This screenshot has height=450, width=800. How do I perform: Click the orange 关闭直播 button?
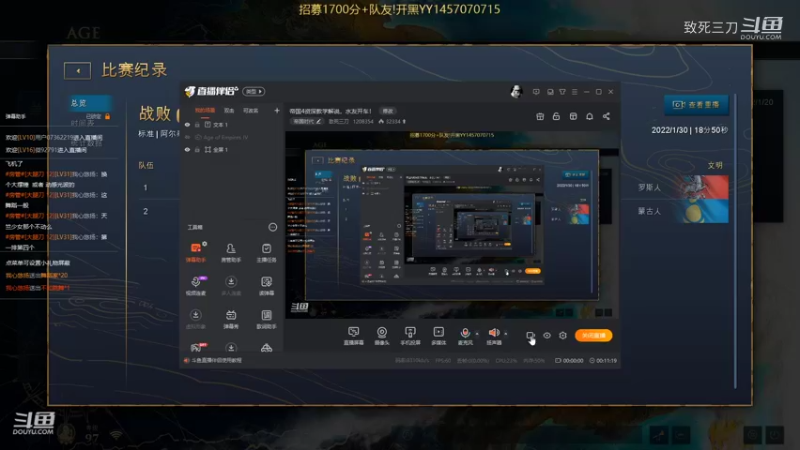(593, 335)
